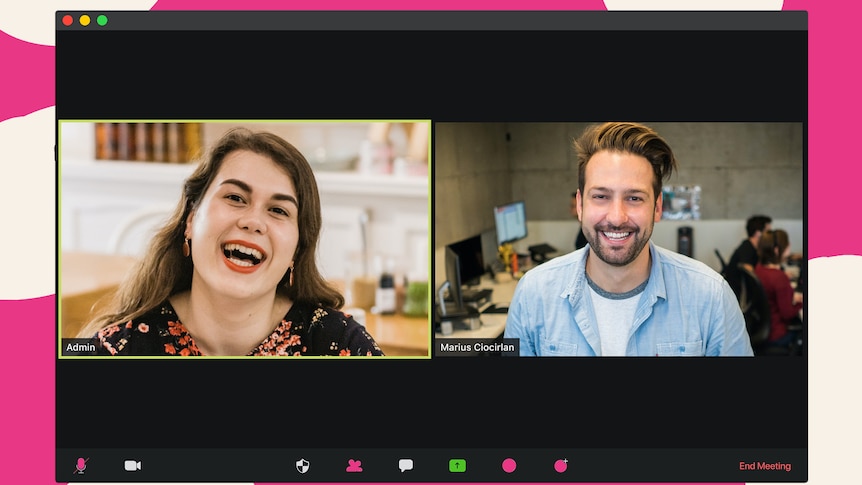
Task: Unmute the microphone icon
Action: pos(81,466)
